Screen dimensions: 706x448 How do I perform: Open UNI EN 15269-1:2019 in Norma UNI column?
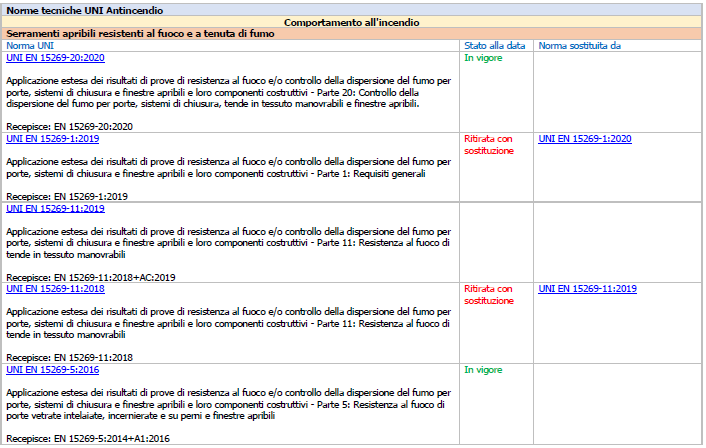pos(53,139)
